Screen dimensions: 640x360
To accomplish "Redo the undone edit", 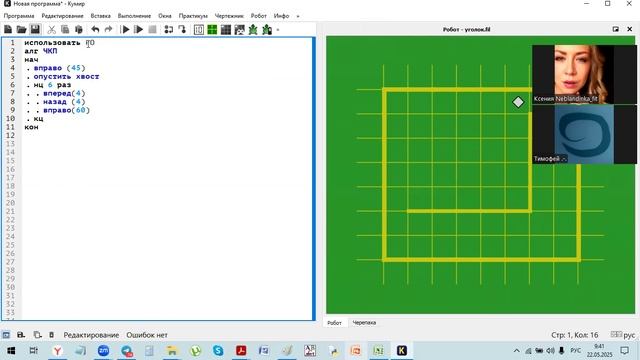I will [108, 29].
